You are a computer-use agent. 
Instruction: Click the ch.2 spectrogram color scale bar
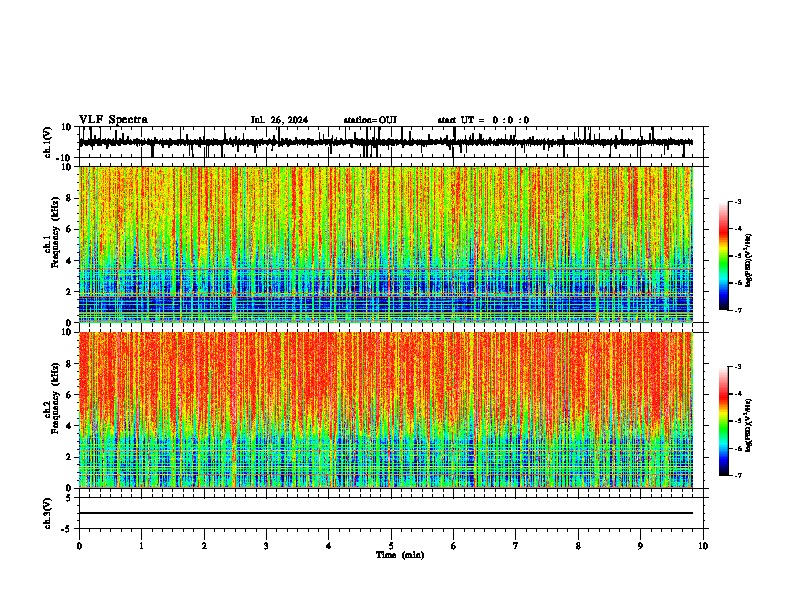[x=723, y=421]
